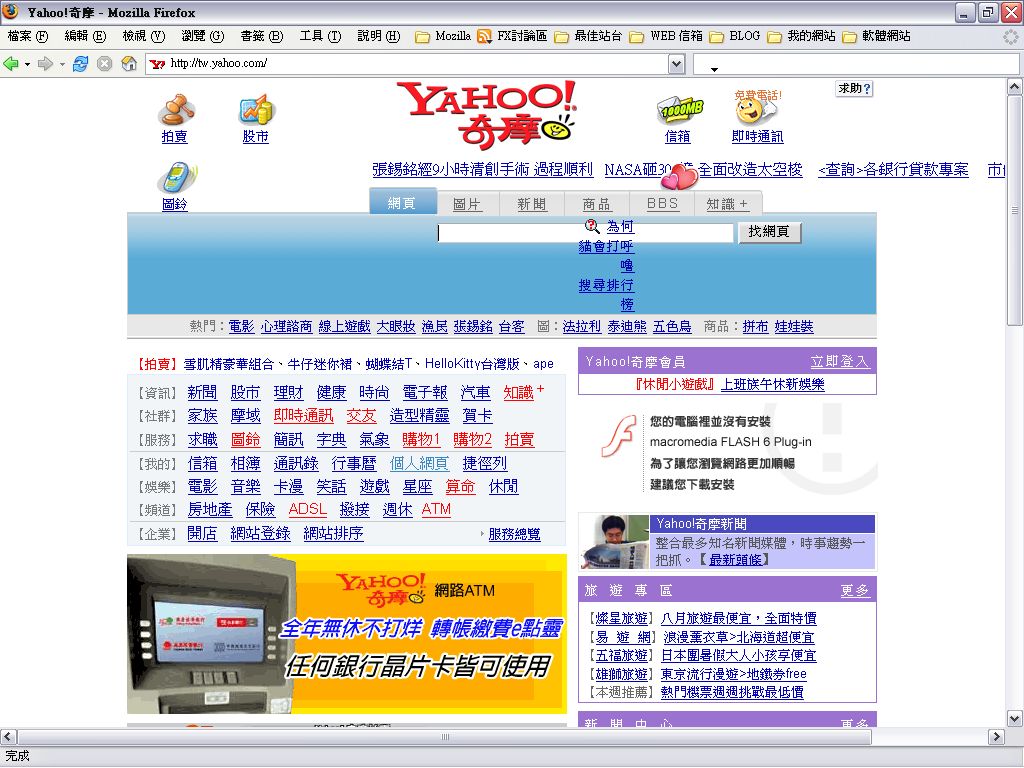Click the vertical scrollbar down arrow

1014,719
